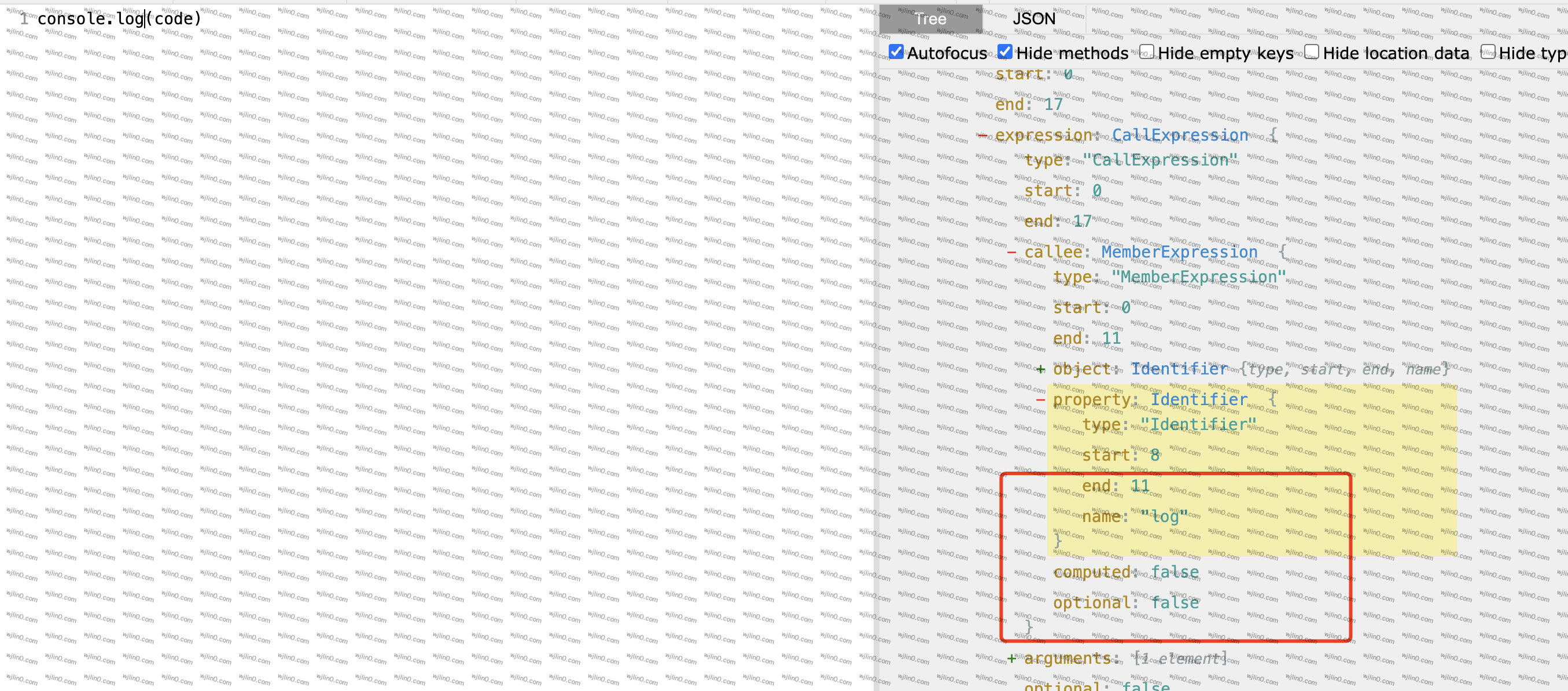Image resolution: width=1568 pixels, height=691 pixels.
Task: Collapse the expression CallExpression node
Action: point(982,135)
